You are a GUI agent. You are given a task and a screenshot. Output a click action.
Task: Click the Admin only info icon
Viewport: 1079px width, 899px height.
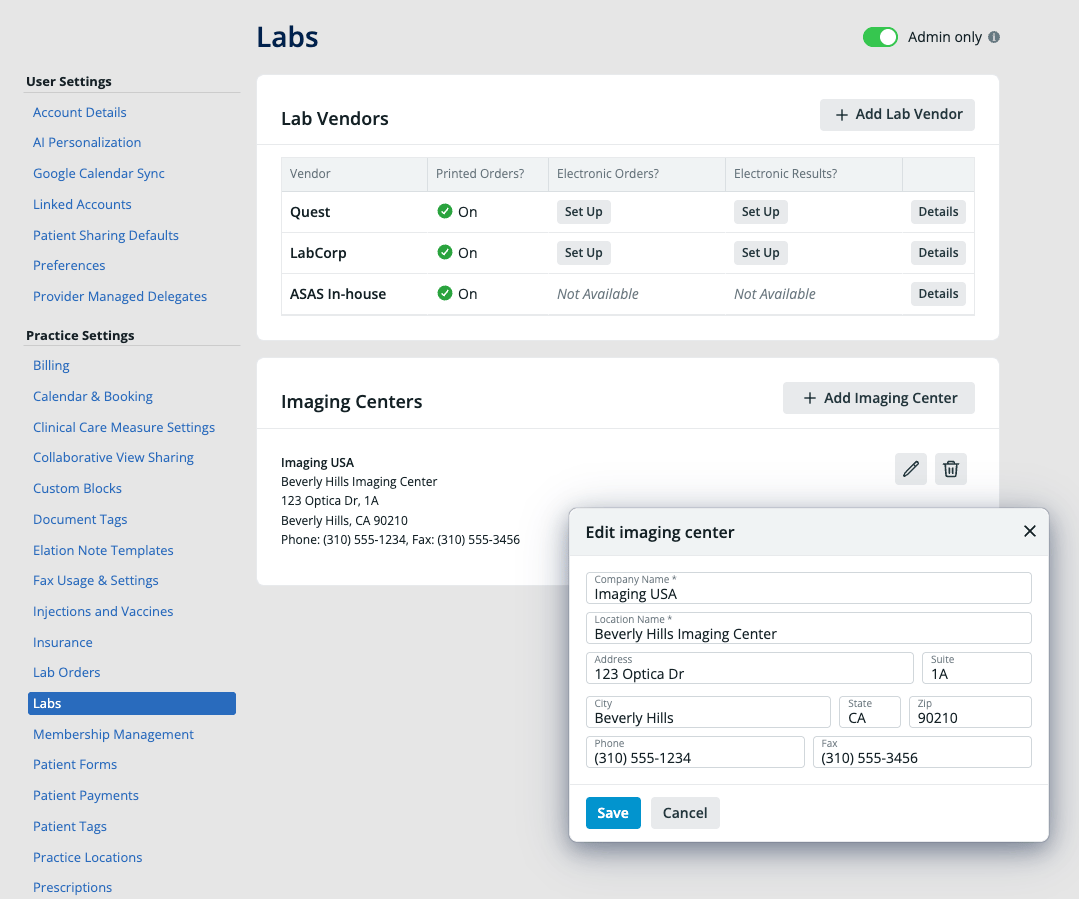click(x=994, y=37)
